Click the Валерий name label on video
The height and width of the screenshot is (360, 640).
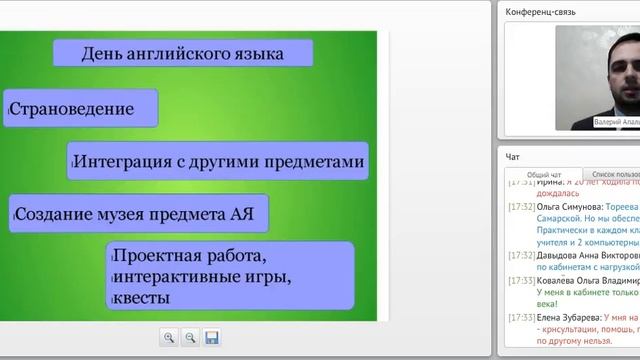pyautogui.click(x=616, y=122)
